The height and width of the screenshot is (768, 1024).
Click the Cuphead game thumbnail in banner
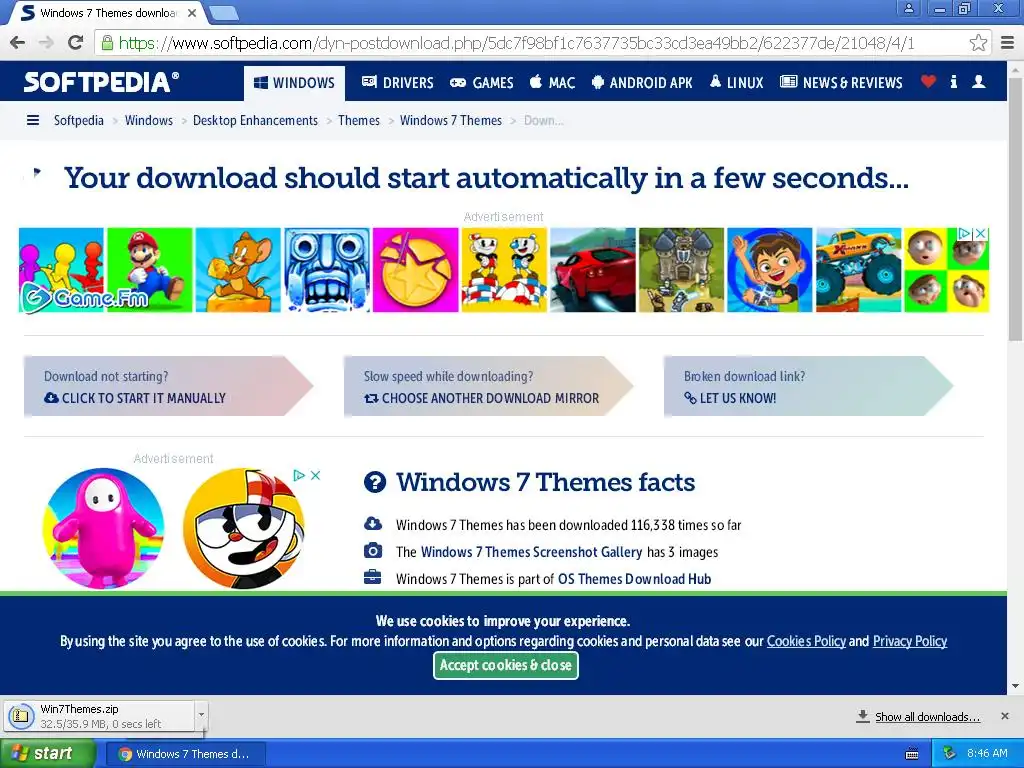pyautogui.click(x=504, y=270)
